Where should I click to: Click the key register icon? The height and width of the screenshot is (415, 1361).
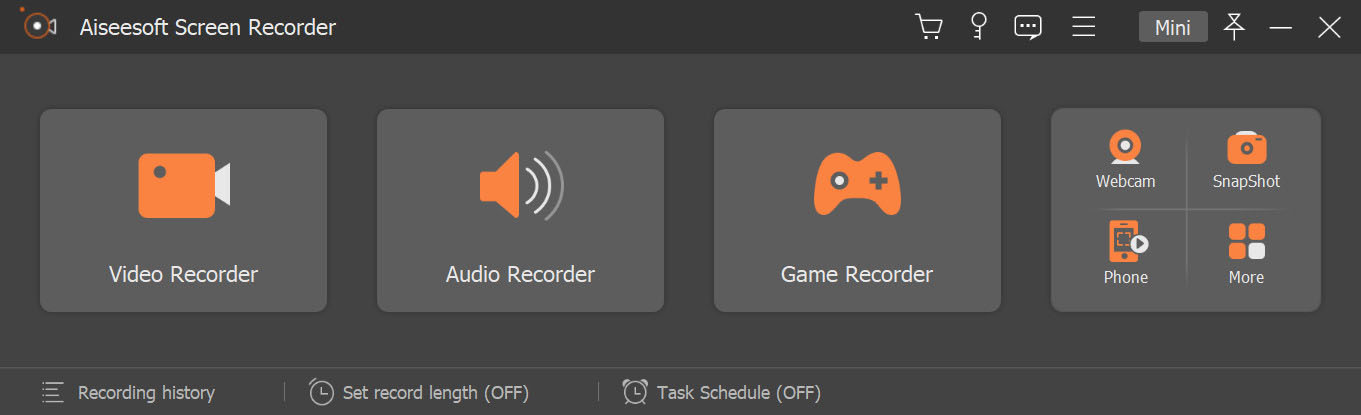[979, 27]
